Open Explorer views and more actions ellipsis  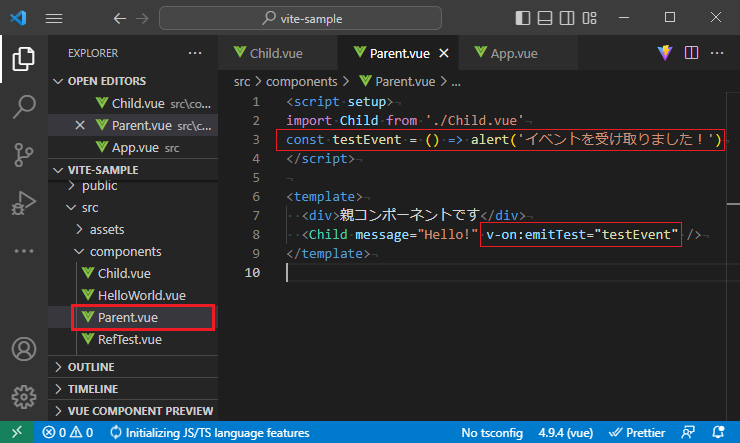point(195,53)
